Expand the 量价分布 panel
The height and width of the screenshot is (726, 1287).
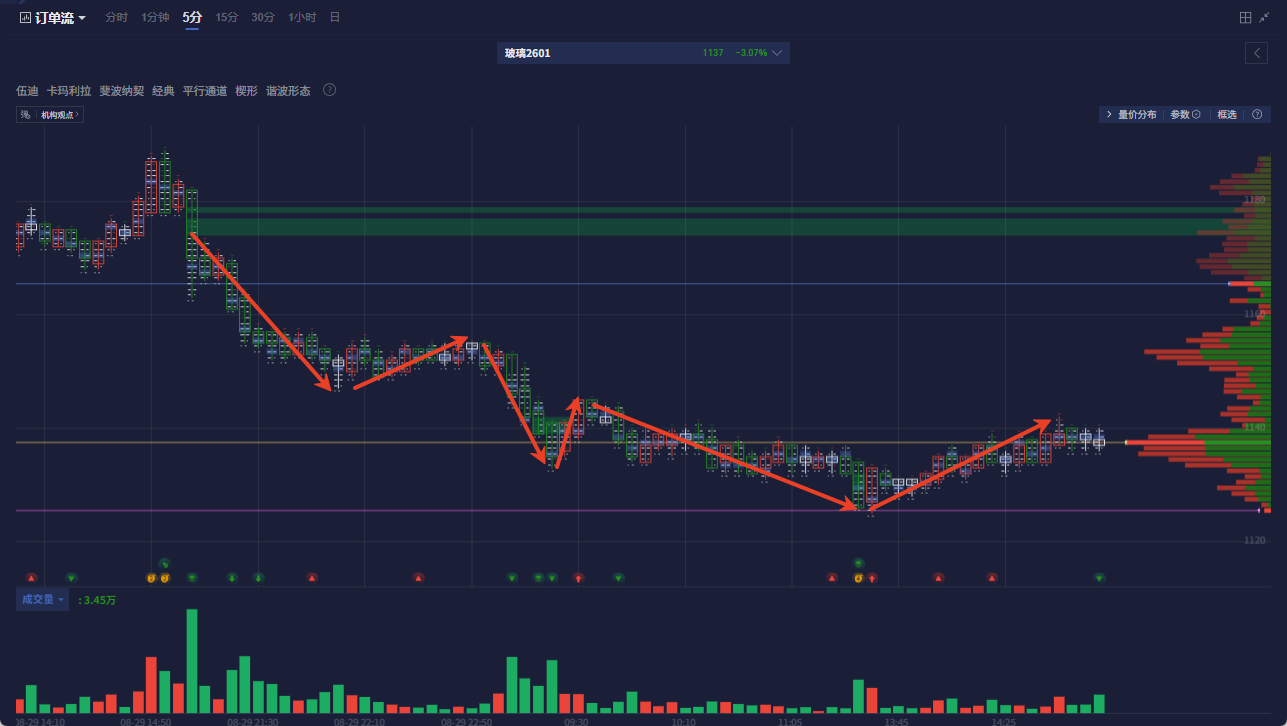[1131, 115]
